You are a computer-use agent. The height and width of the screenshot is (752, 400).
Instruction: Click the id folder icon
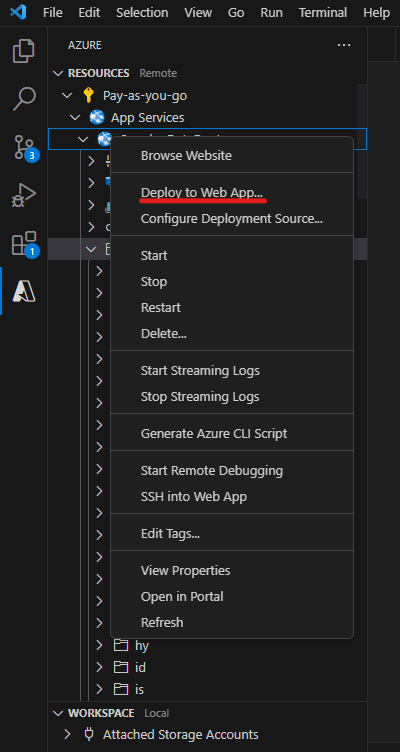tap(120, 668)
